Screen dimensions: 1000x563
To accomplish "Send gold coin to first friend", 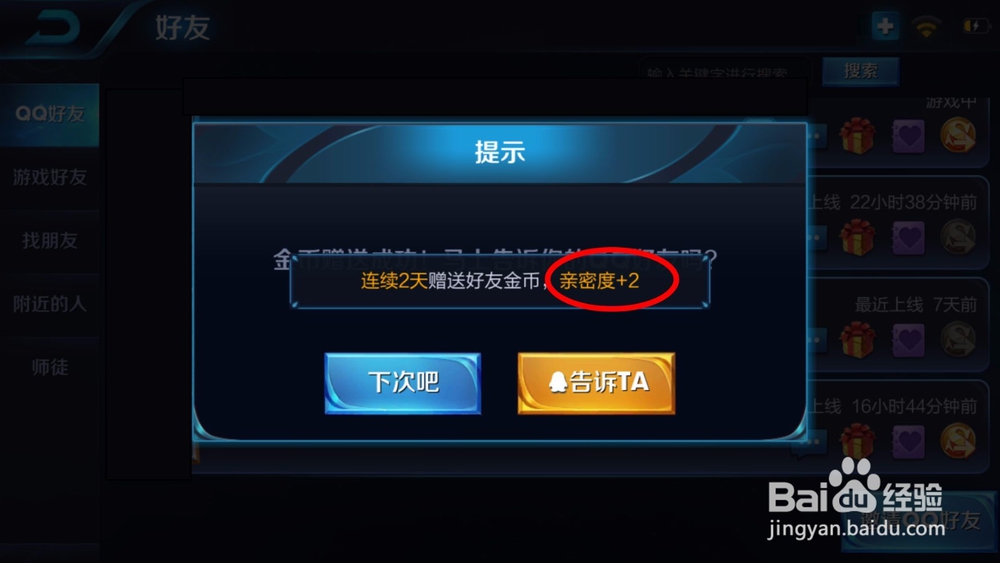I will pyautogui.click(x=958, y=135).
